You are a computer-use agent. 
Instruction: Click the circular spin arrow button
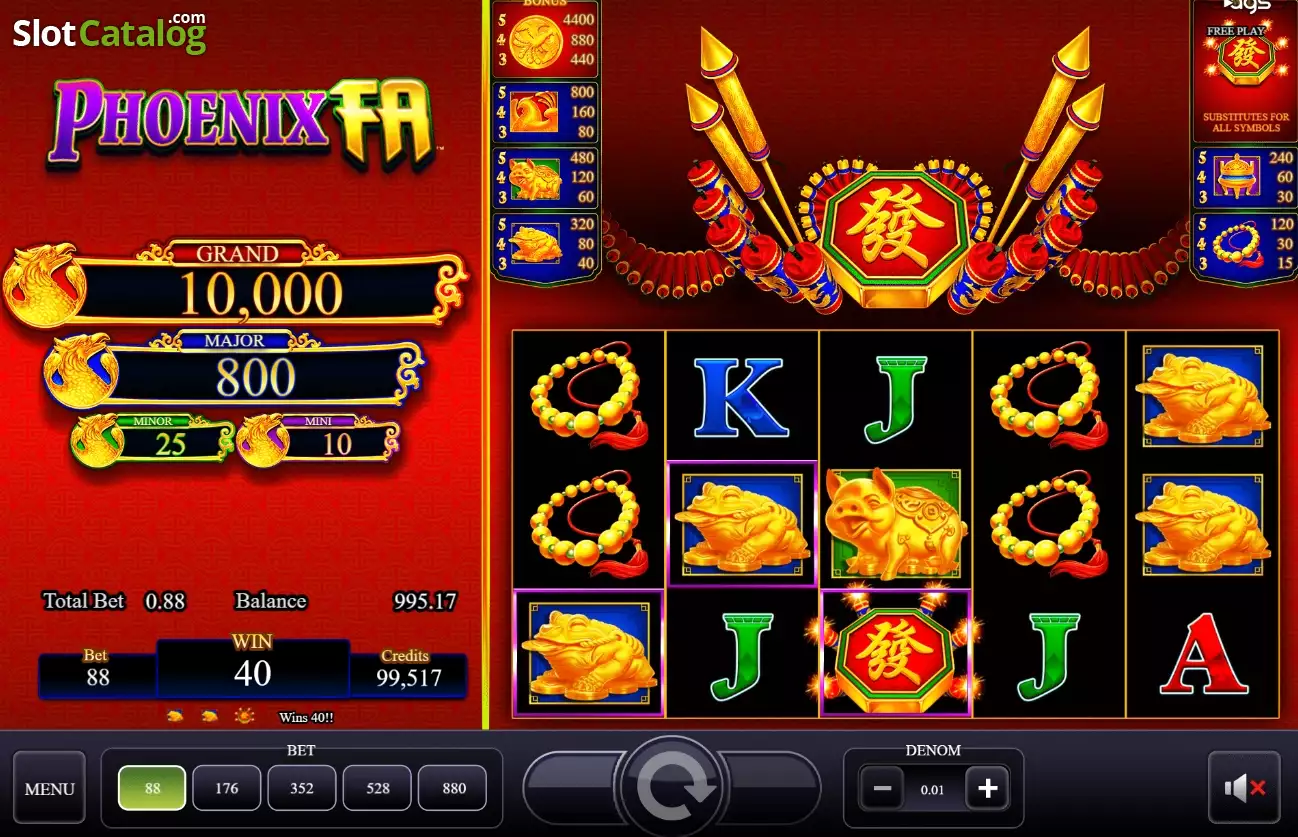click(x=672, y=786)
